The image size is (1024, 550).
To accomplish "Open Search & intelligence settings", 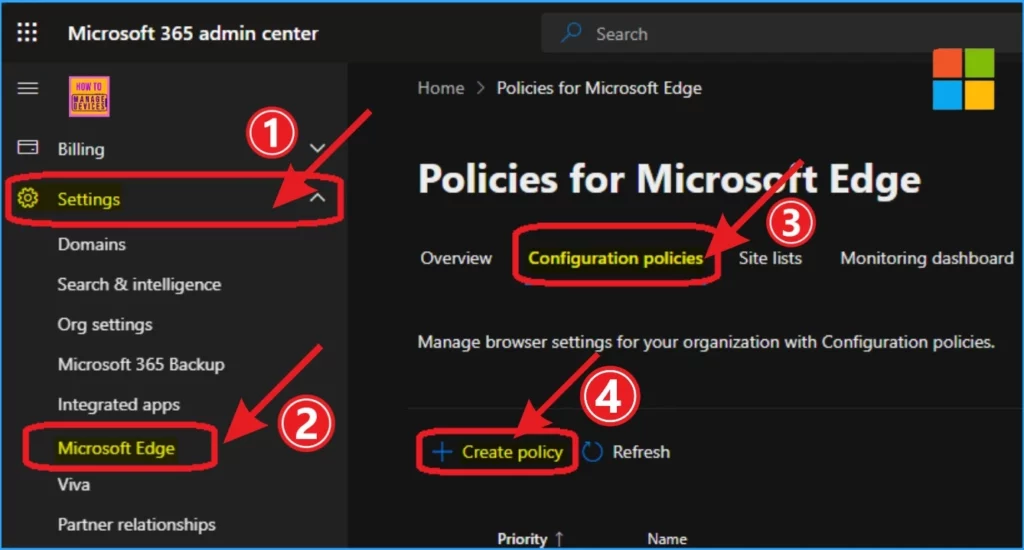I will click(x=139, y=285).
